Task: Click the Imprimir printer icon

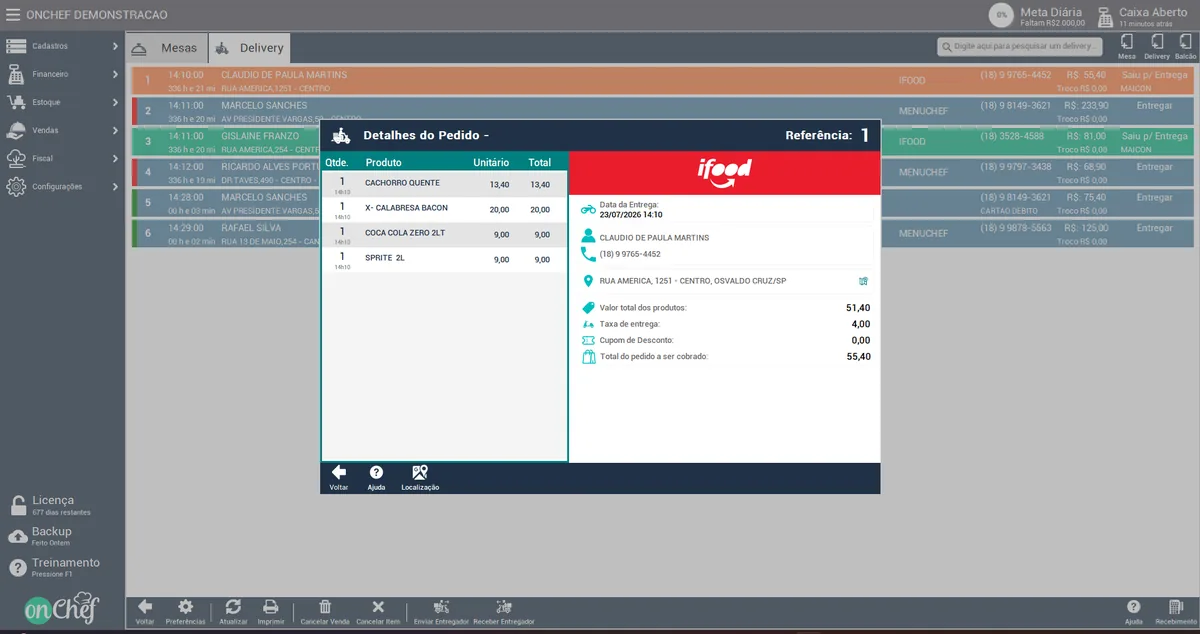Action: tap(270, 612)
